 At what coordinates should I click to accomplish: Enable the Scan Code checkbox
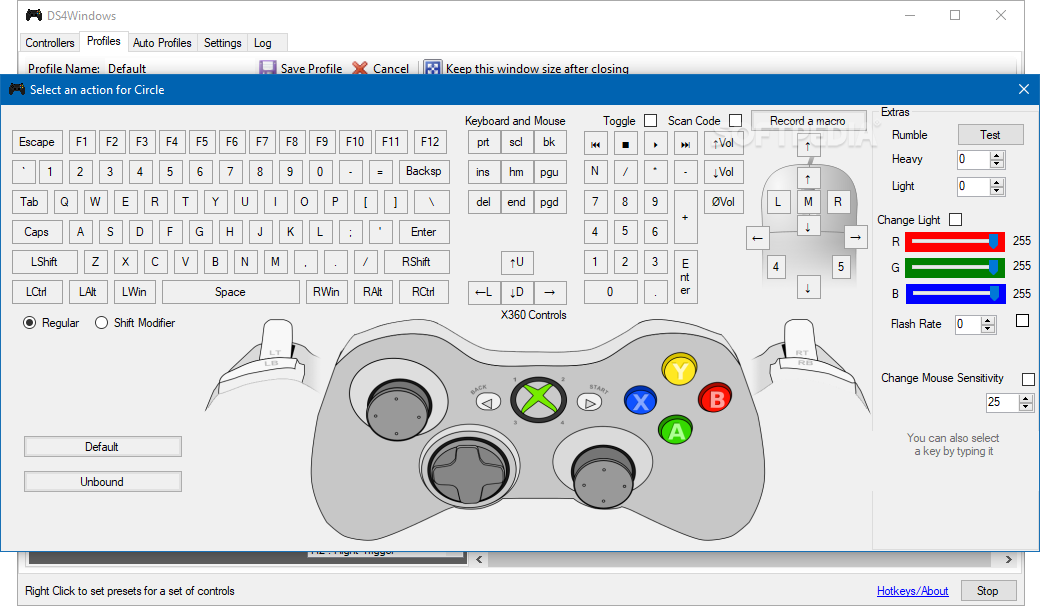tap(736, 121)
